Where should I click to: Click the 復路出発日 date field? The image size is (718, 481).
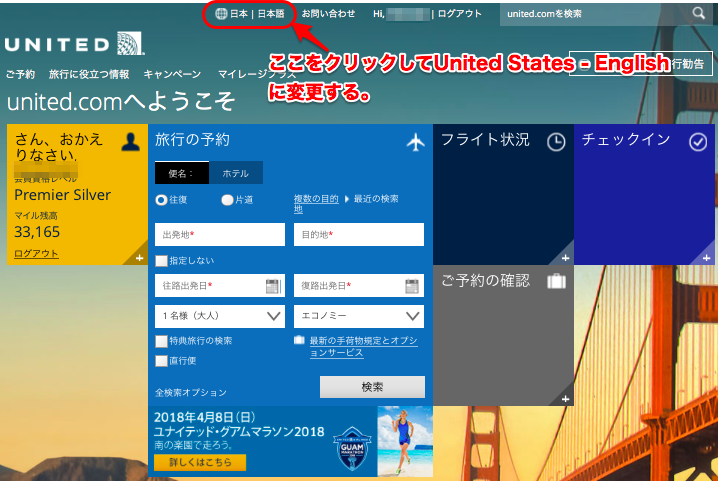click(x=359, y=286)
